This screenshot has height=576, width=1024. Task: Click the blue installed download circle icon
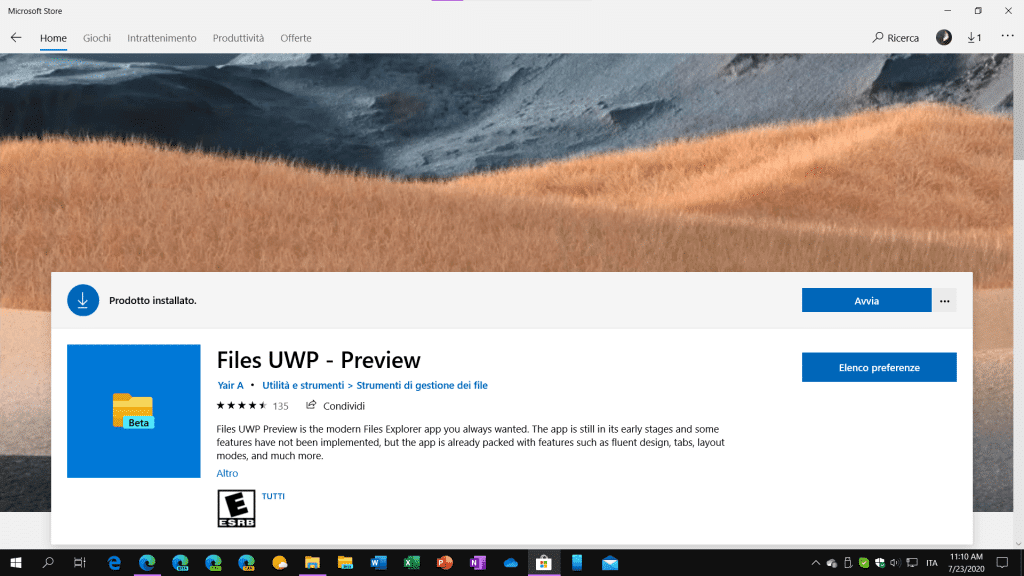[x=83, y=300]
